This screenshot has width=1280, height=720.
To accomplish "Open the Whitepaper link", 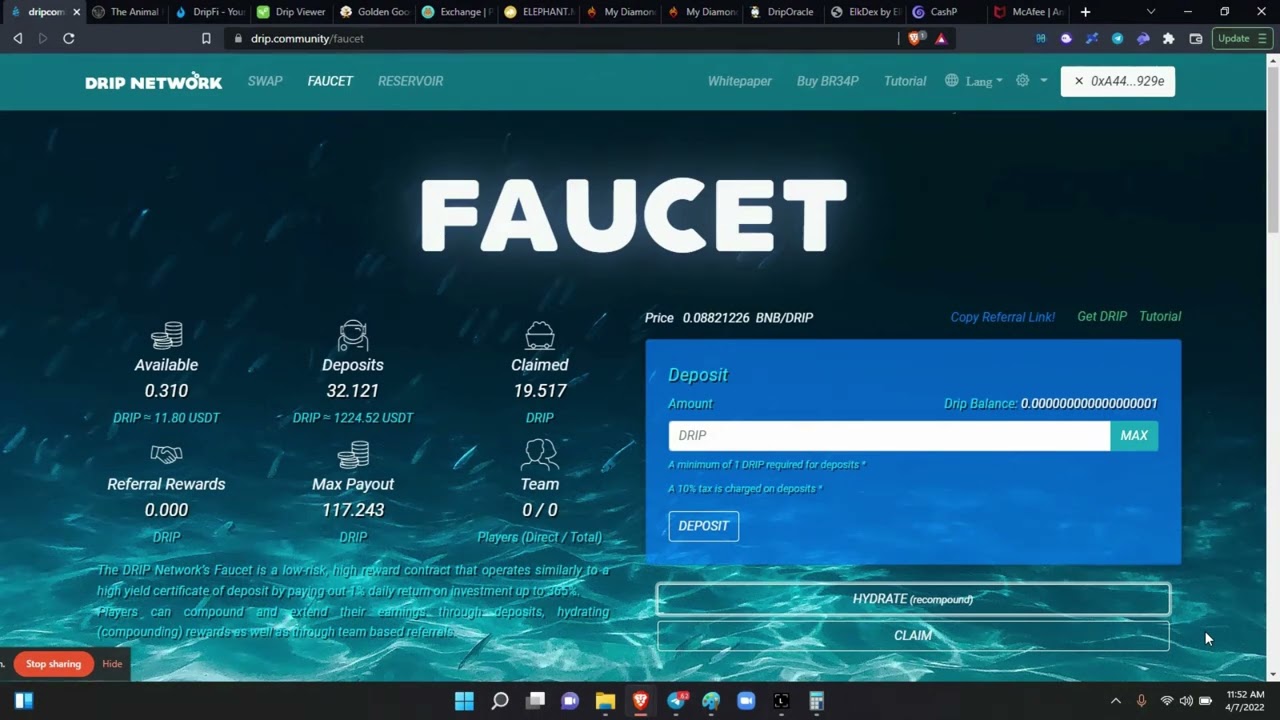I will pyautogui.click(x=739, y=81).
